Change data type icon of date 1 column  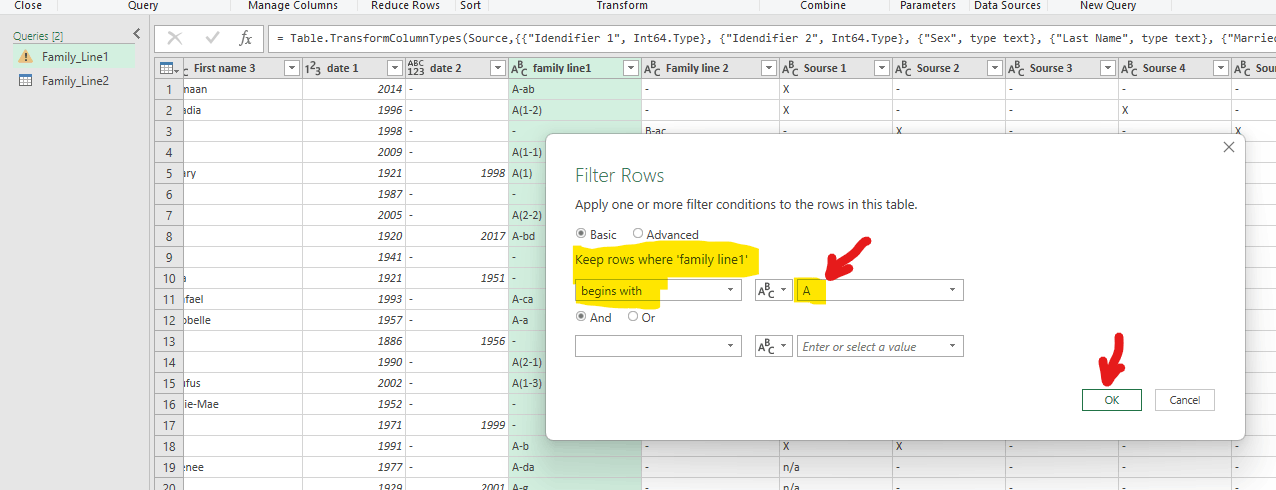point(311,68)
